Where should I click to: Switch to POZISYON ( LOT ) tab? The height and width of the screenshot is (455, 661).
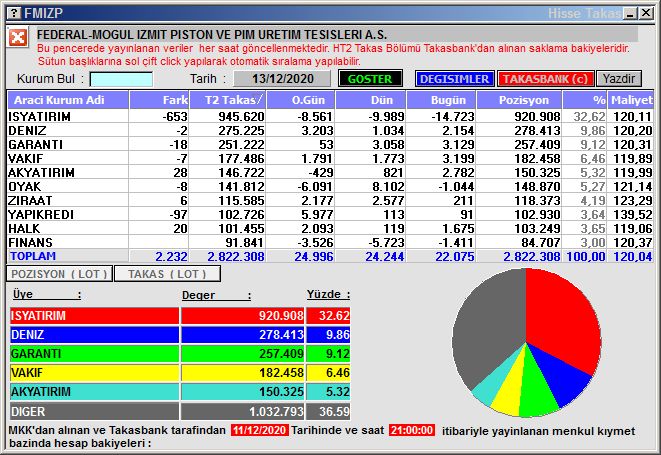click(59, 274)
